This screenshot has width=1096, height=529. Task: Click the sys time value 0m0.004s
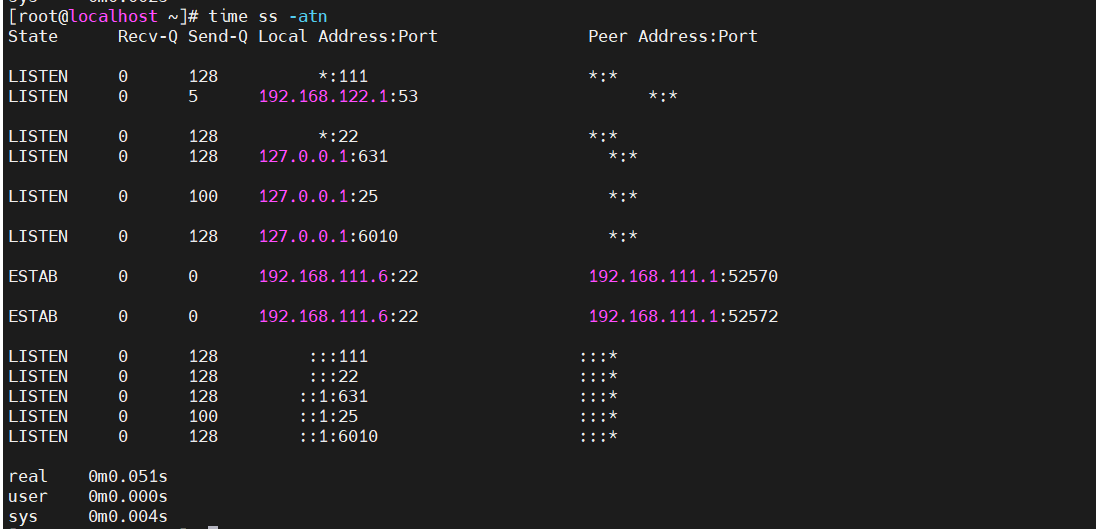click(128, 516)
